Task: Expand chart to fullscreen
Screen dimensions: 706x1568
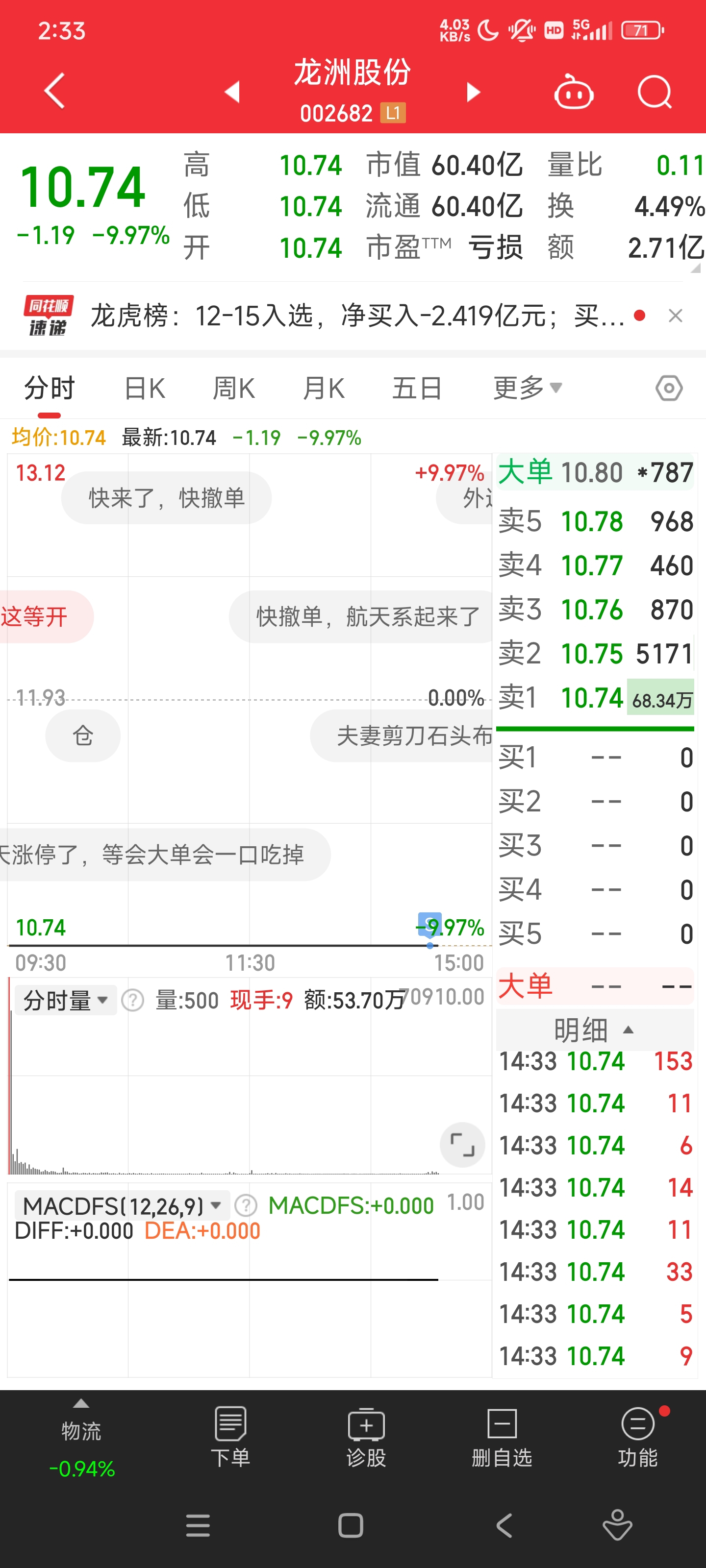Action: click(x=462, y=1145)
